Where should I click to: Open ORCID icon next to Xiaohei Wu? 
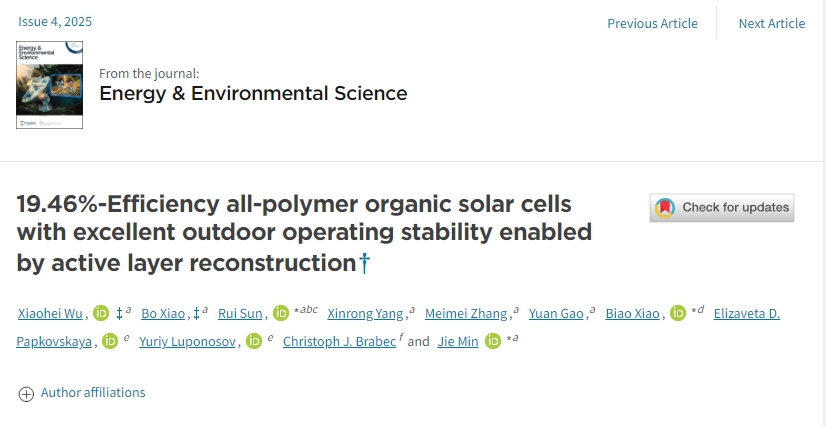click(101, 314)
